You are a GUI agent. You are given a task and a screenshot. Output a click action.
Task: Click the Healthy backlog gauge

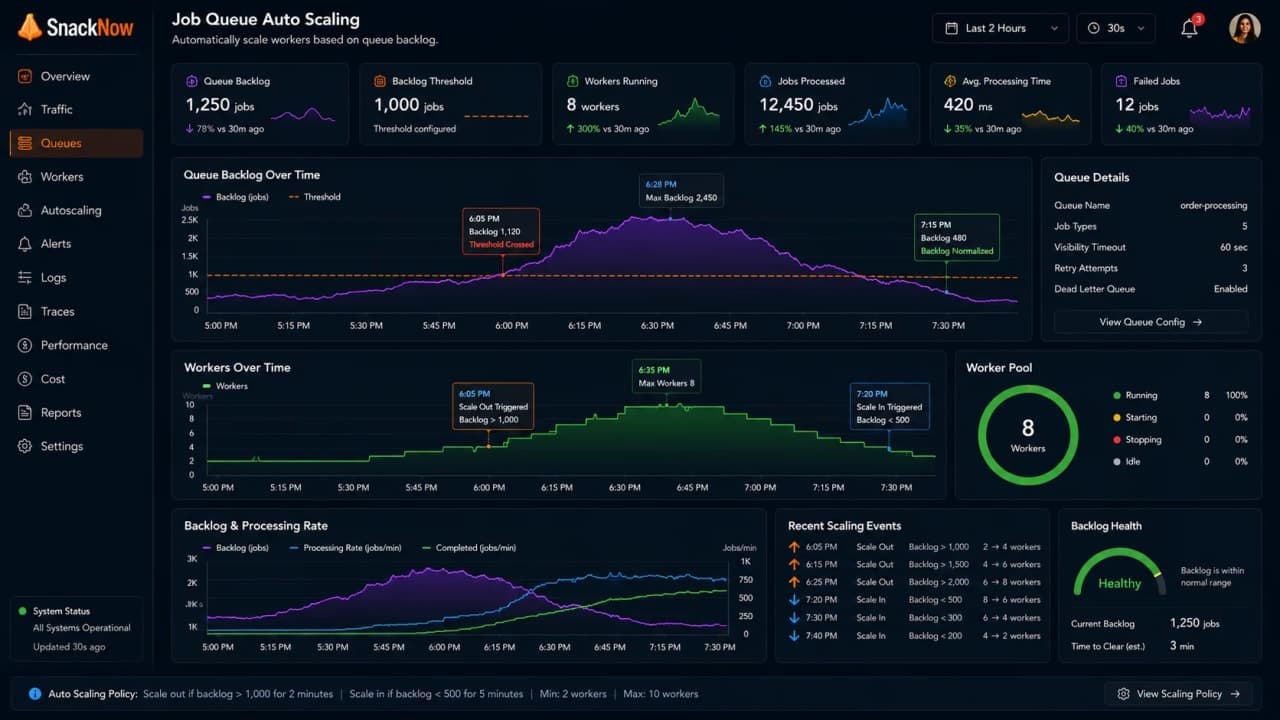(1119, 573)
